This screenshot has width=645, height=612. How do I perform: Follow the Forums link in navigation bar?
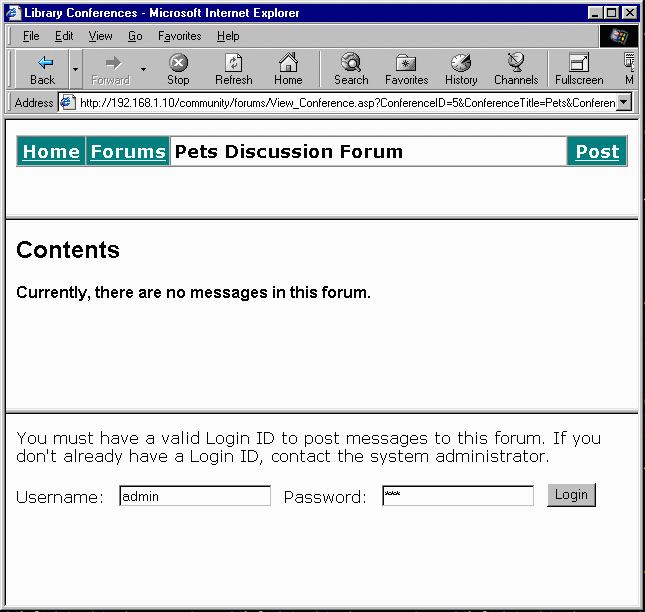point(128,152)
